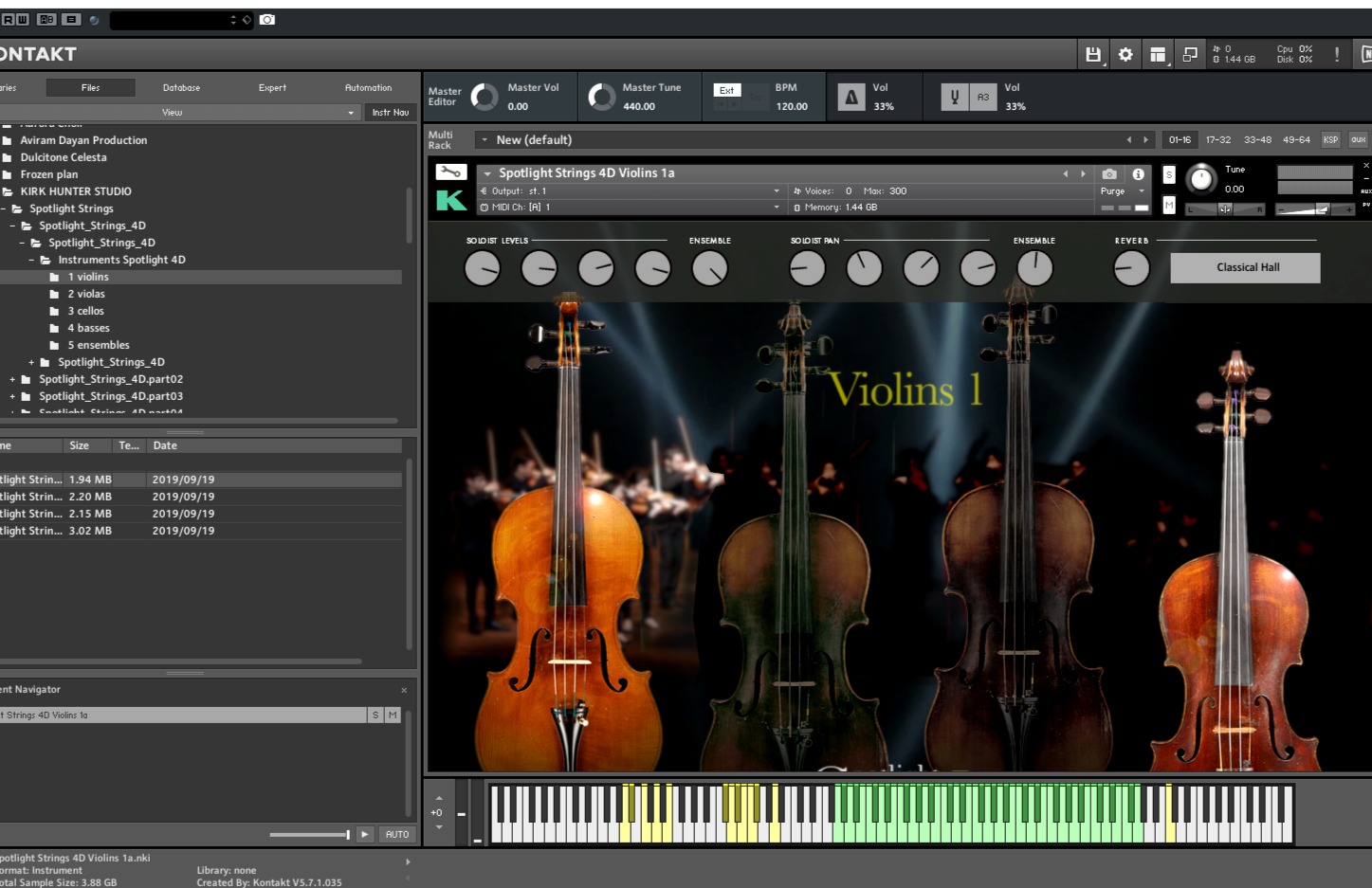Viewport: 1372px width, 888px height.
Task: Select the 3.02 MB file row
Action: click(x=200, y=532)
